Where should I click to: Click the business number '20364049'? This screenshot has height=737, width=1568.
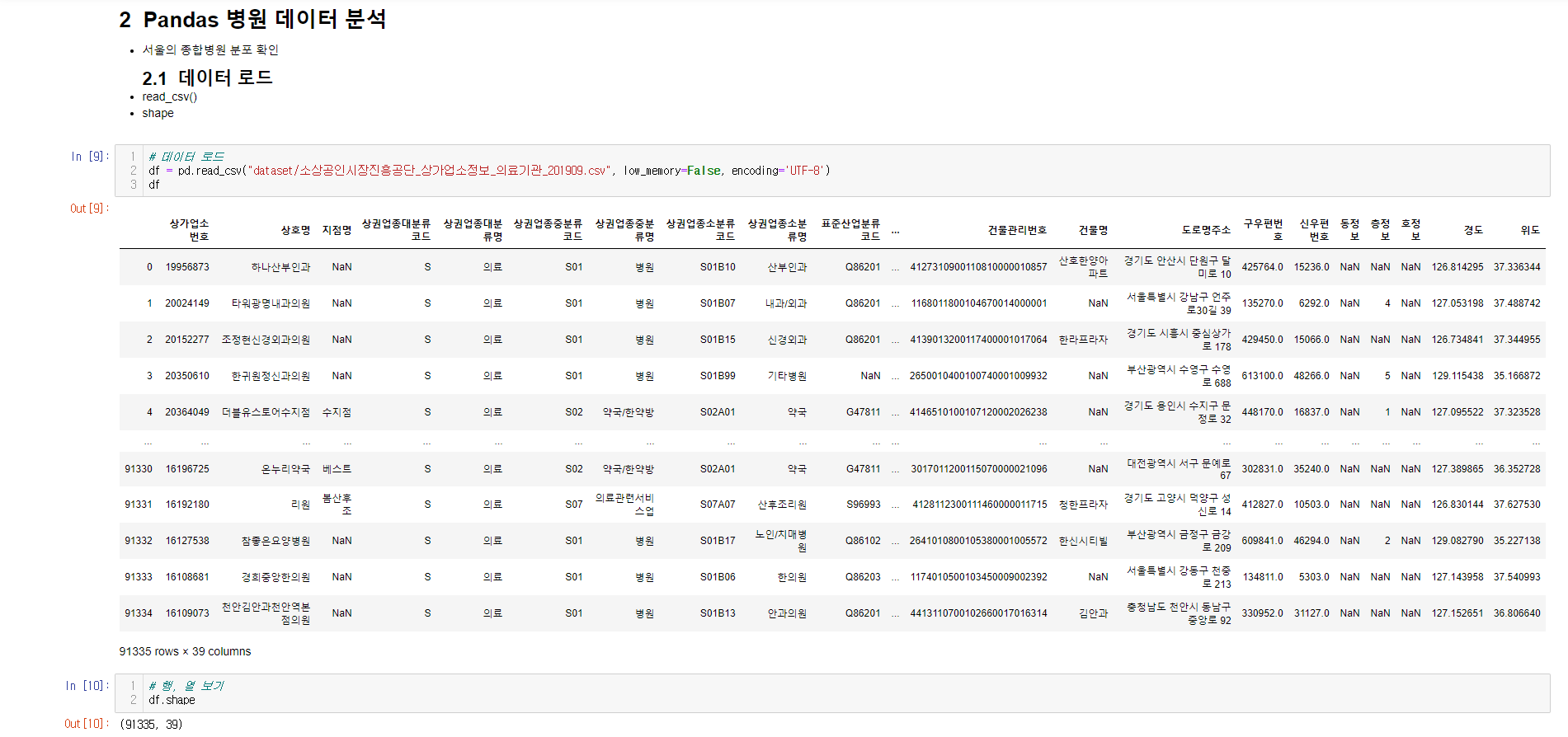point(187,412)
